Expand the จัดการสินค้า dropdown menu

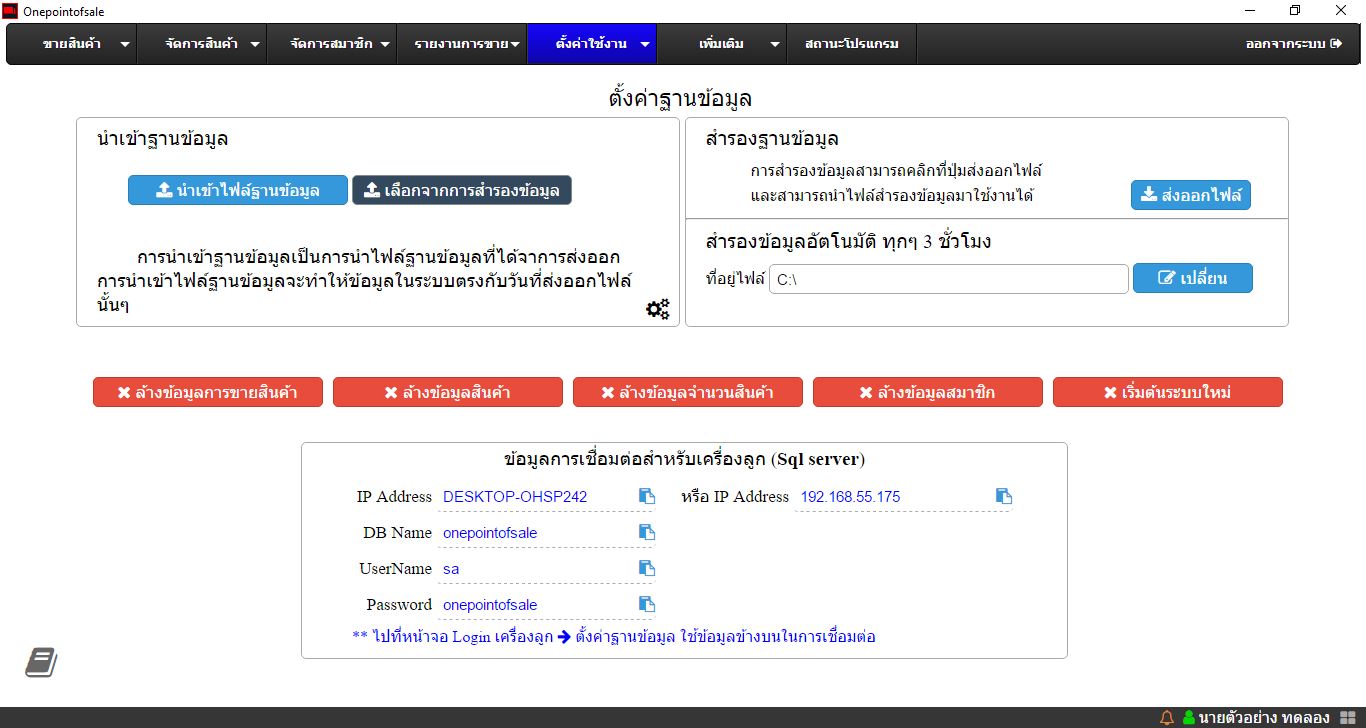pos(214,44)
